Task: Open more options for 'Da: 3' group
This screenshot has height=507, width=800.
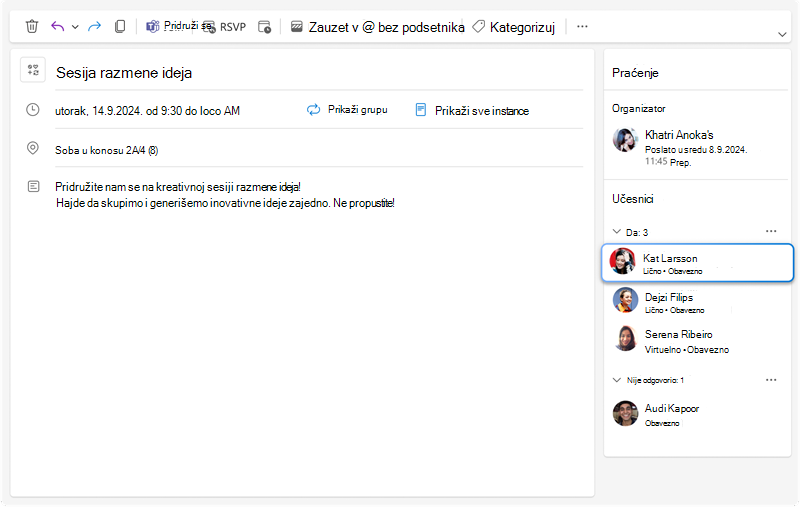Action: point(771,232)
